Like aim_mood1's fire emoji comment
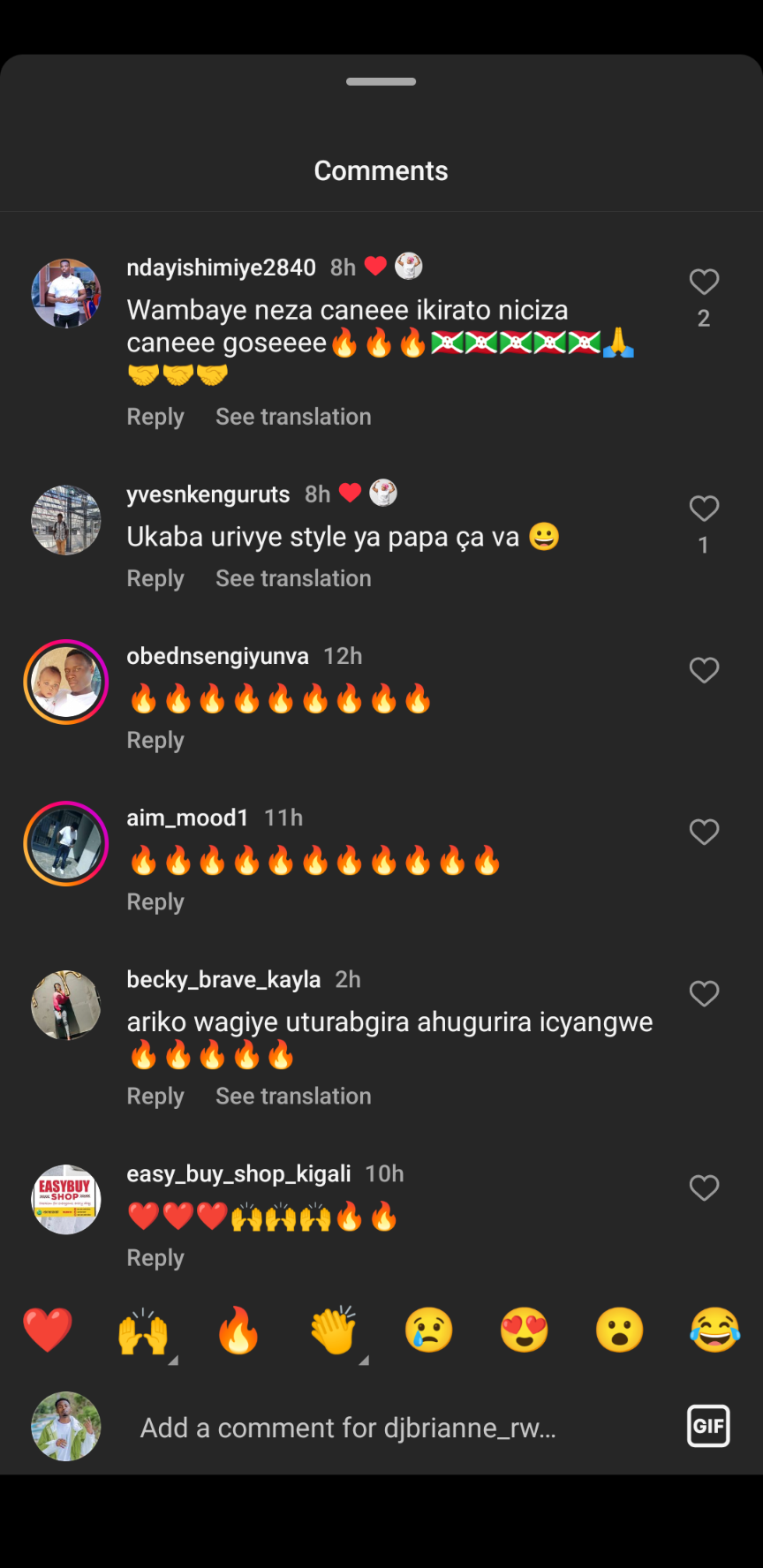 tap(704, 832)
